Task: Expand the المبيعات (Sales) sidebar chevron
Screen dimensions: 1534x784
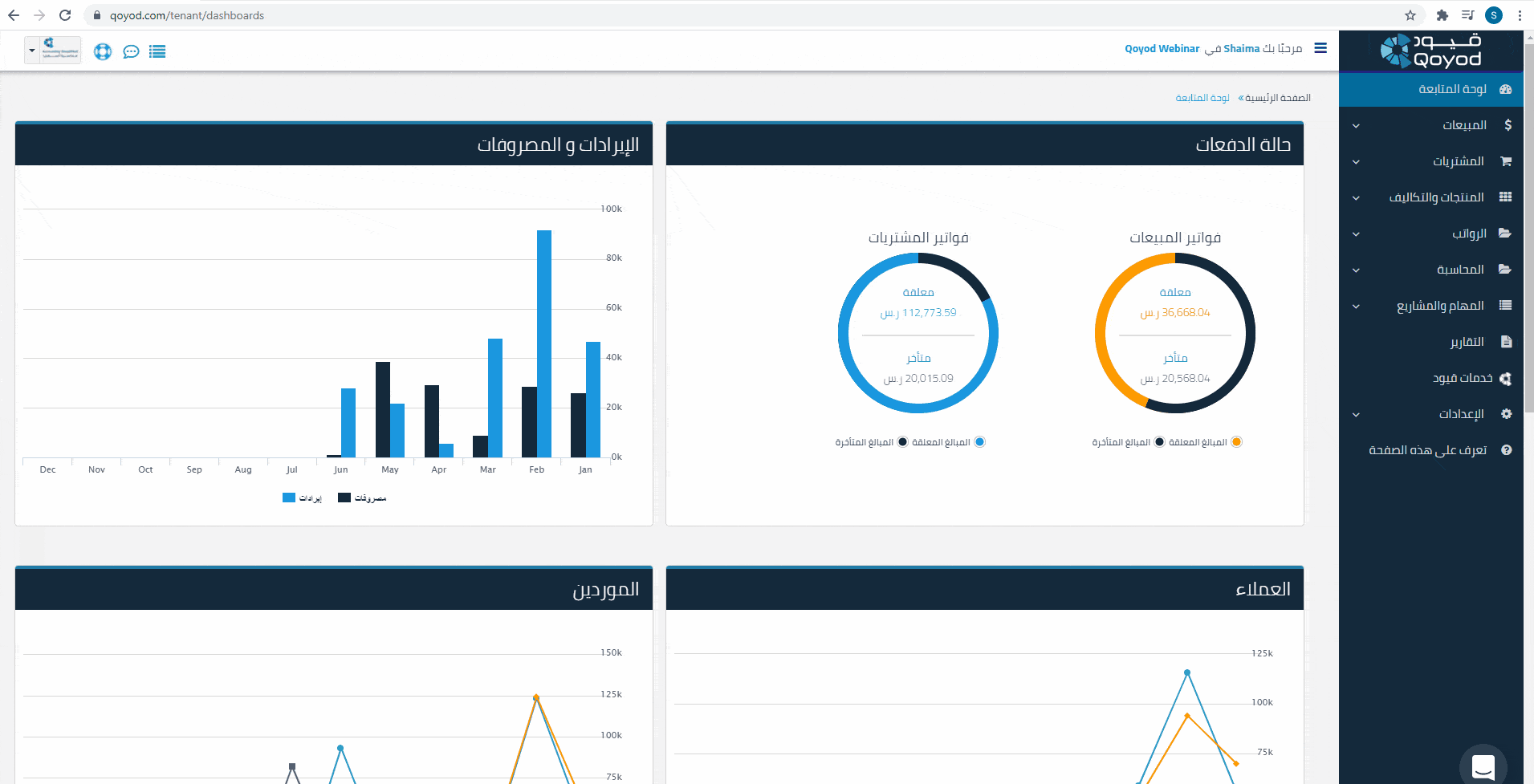Action: pyautogui.click(x=1356, y=126)
